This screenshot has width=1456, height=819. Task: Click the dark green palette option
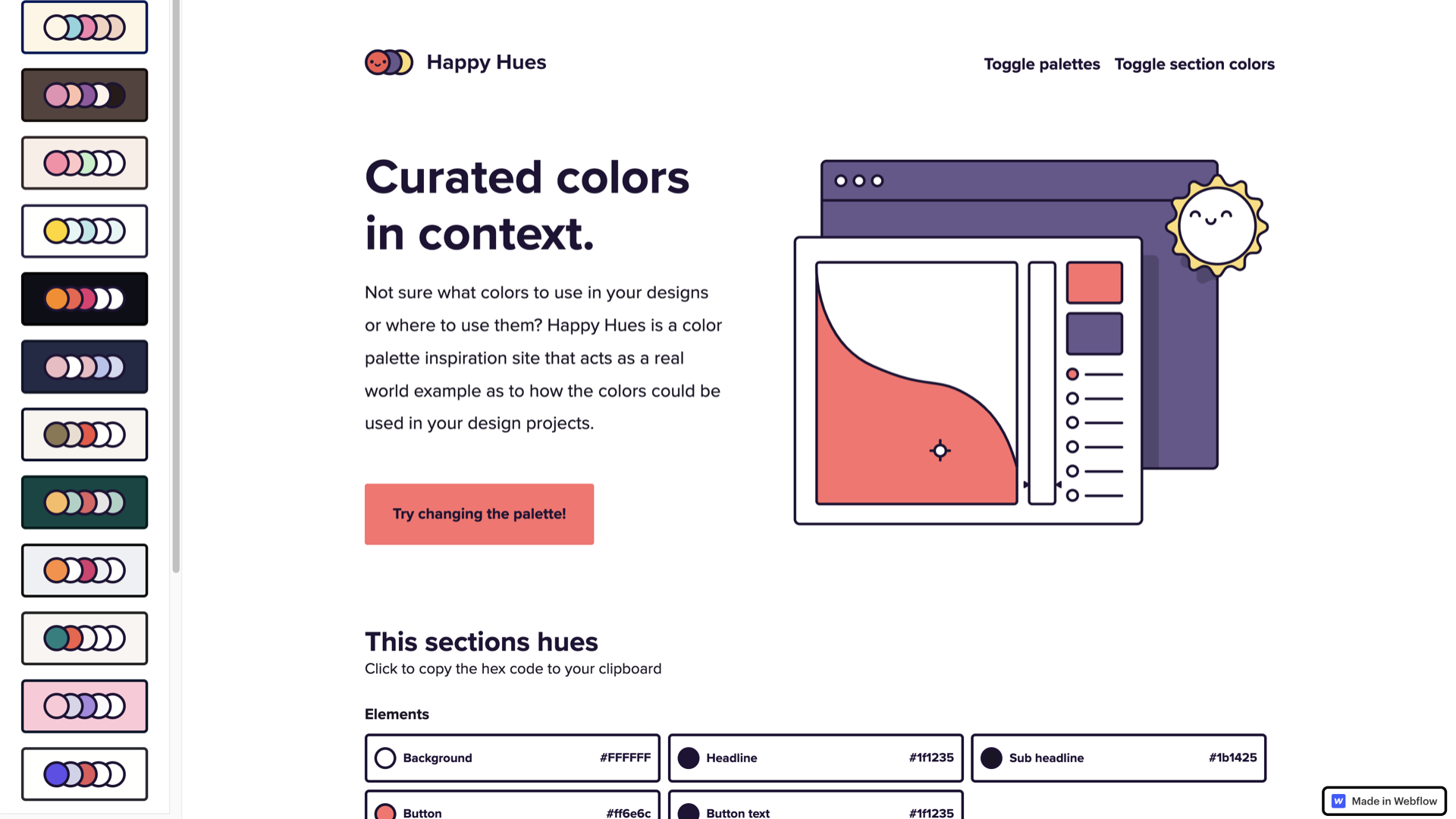84,502
